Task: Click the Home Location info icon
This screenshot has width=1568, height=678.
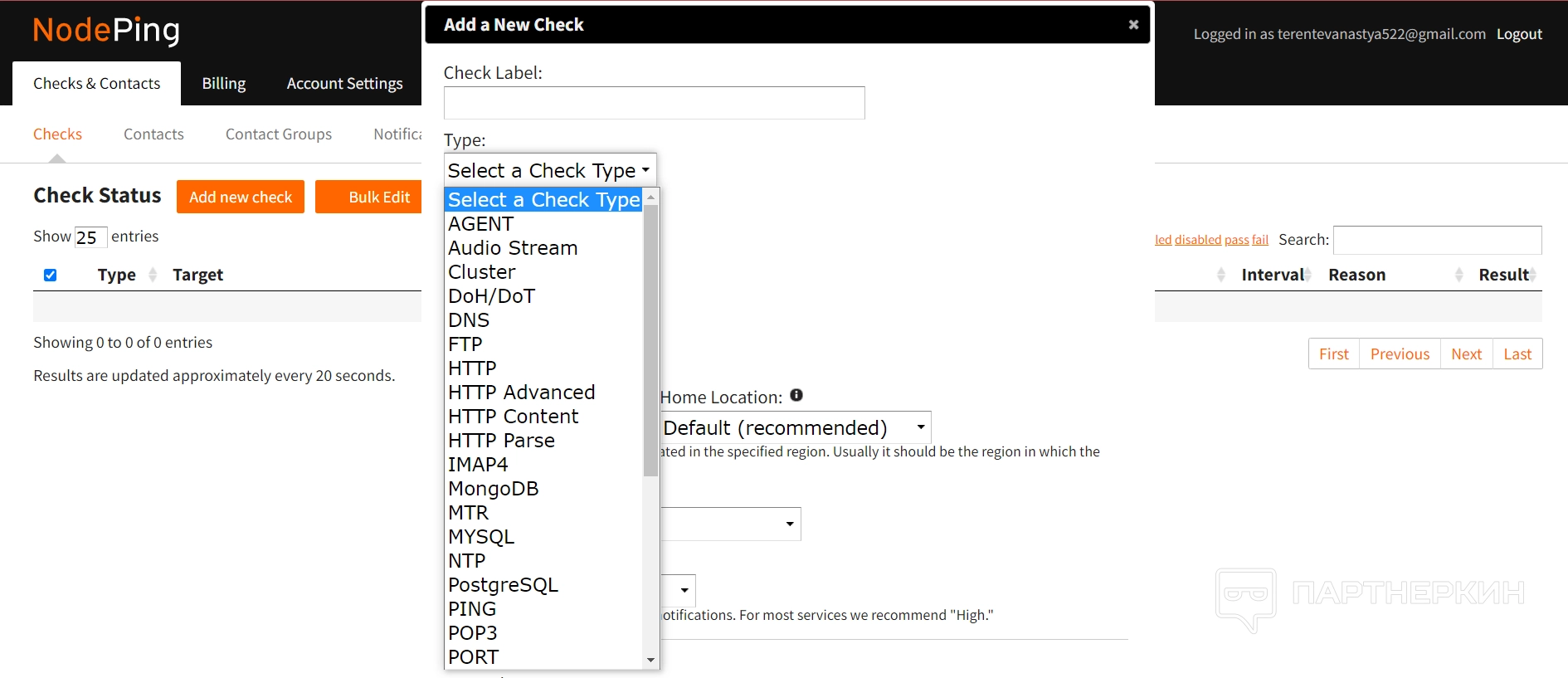Action: tap(796, 396)
